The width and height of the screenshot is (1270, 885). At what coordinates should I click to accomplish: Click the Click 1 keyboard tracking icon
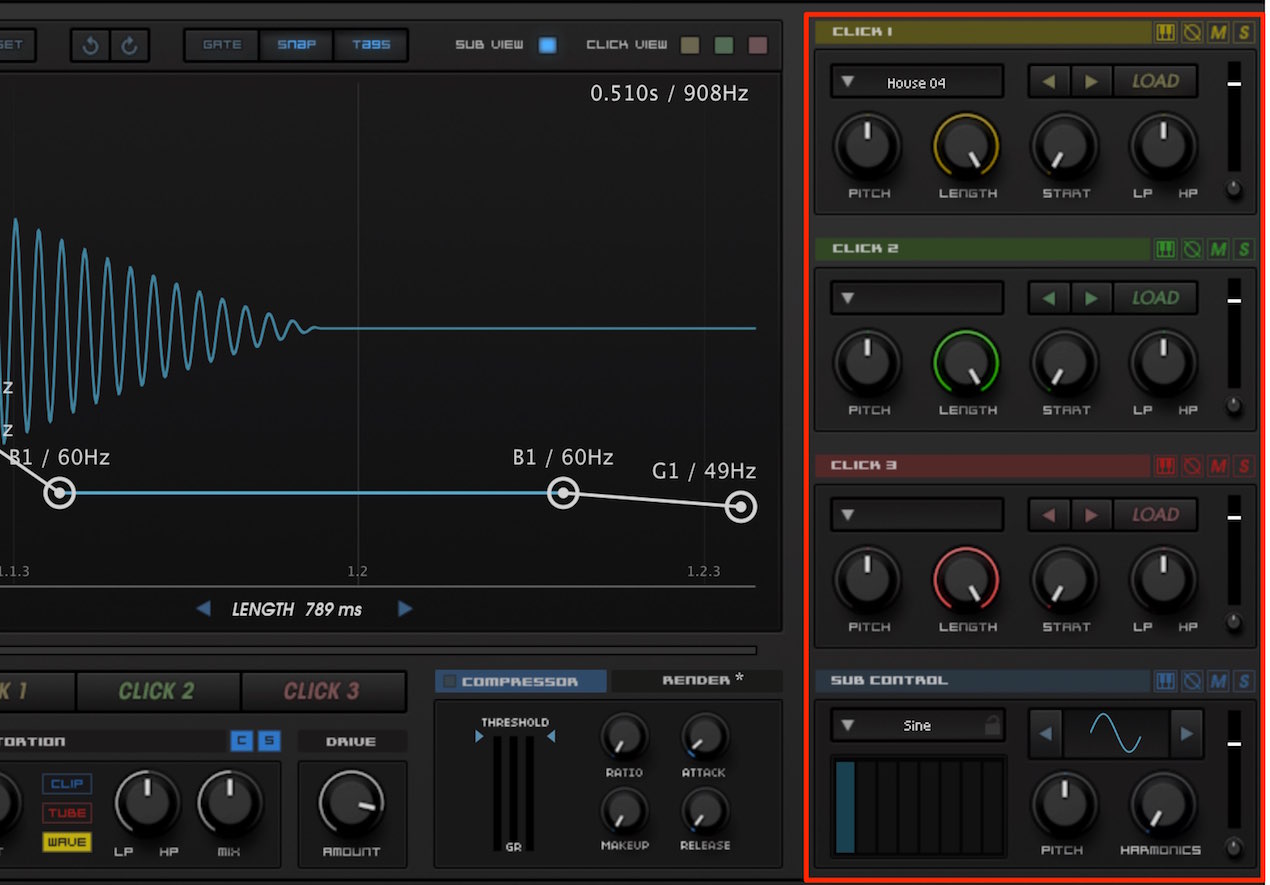1165,32
